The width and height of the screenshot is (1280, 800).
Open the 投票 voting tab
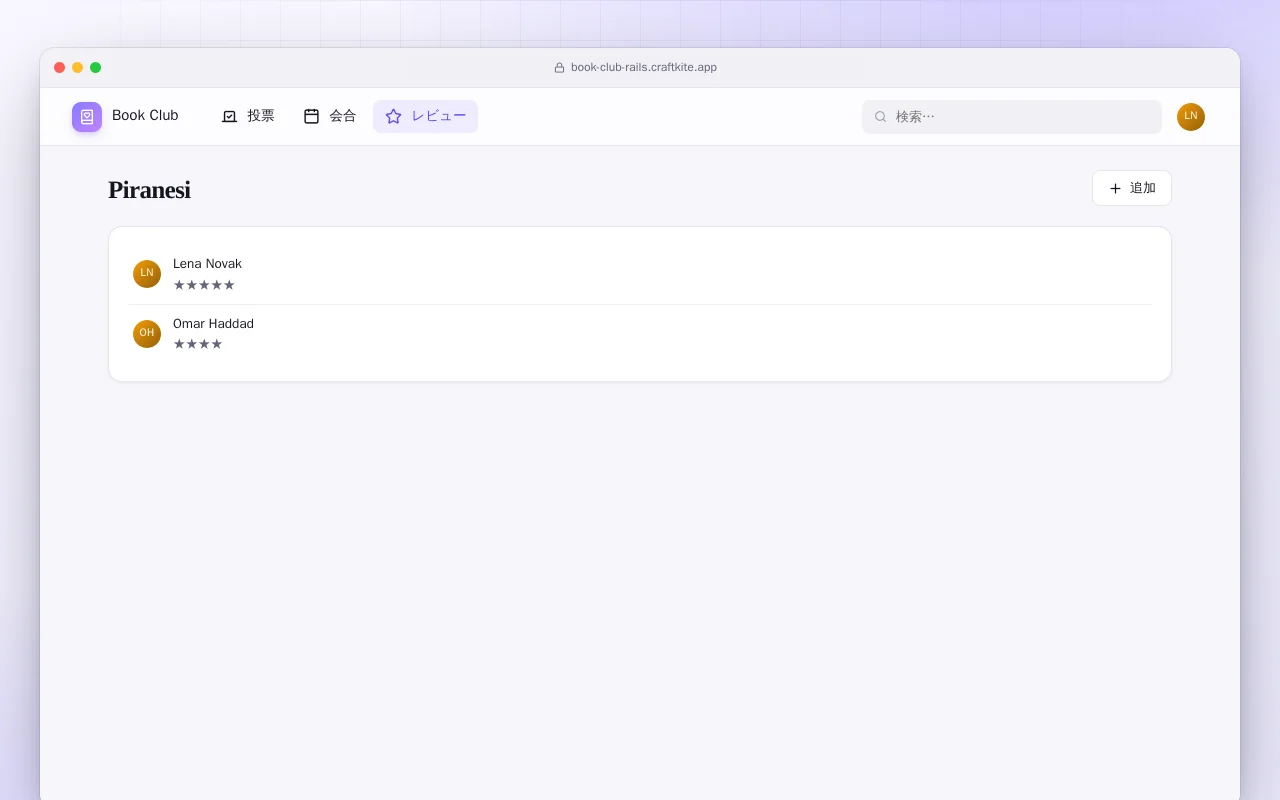(x=248, y=116)
